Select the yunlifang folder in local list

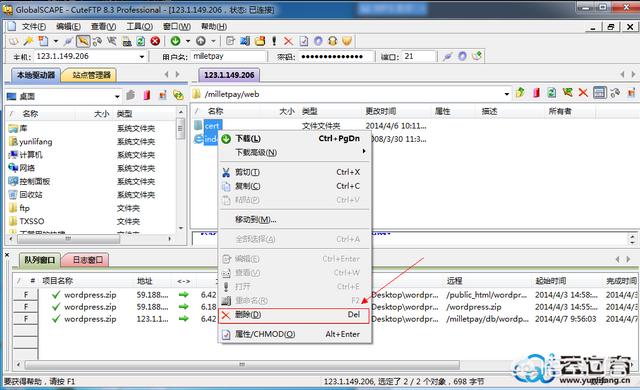pos(36,142)
